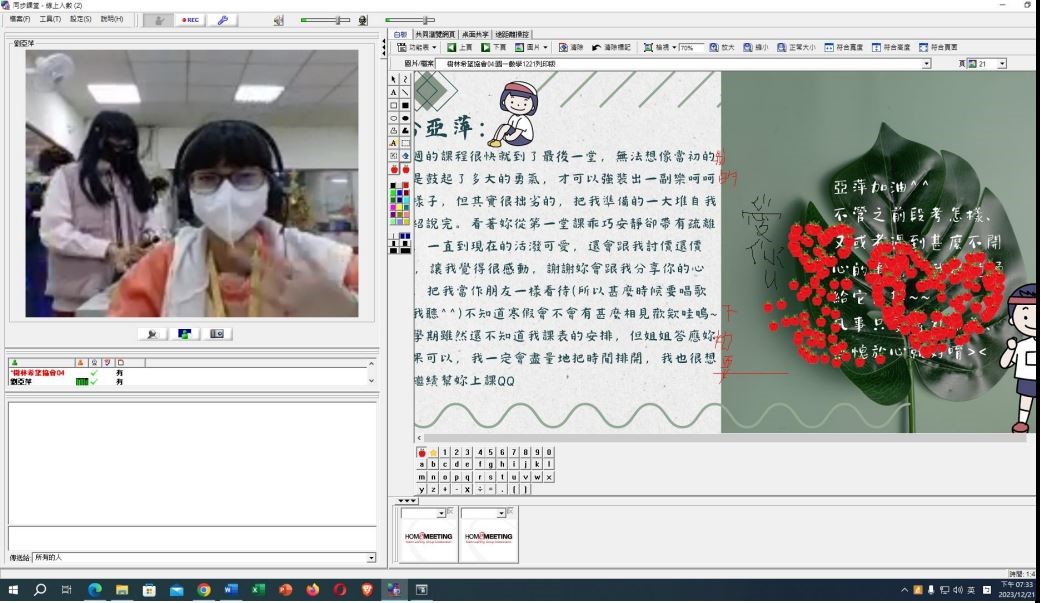Open the send-to (所有的人) recipient dropdown
The width and height of the screenshot is (1041, 603).
click(371, 558)
